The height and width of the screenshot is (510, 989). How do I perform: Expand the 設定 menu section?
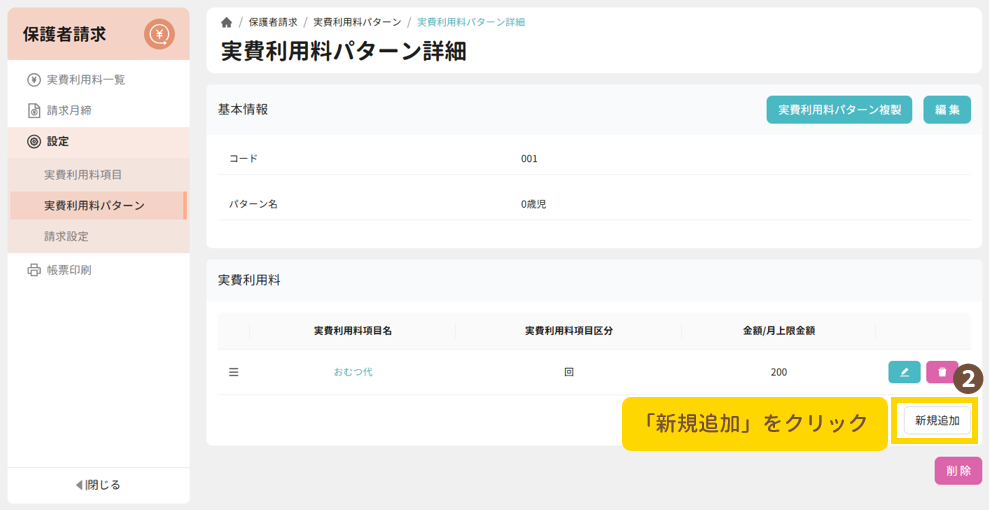tap(58, 142)
